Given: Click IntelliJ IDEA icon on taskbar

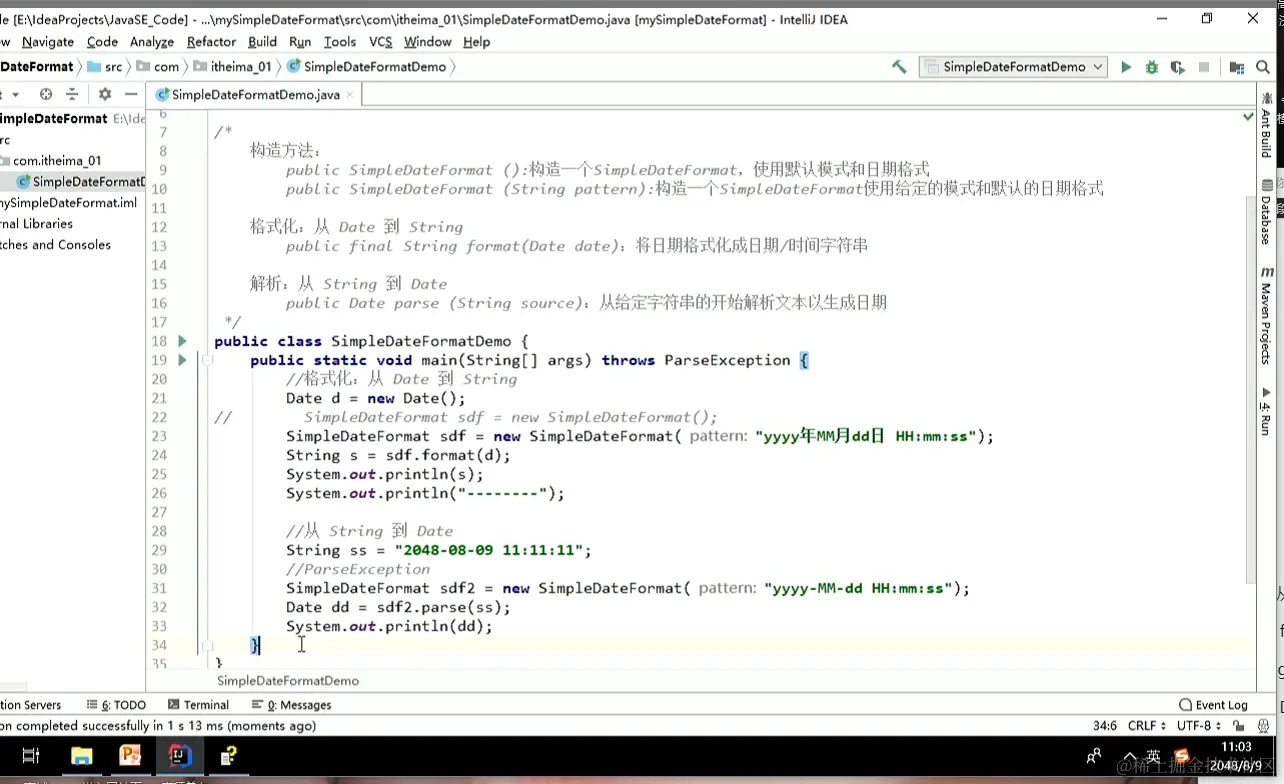Looking at the screenshot, I should tap(180, 756).
